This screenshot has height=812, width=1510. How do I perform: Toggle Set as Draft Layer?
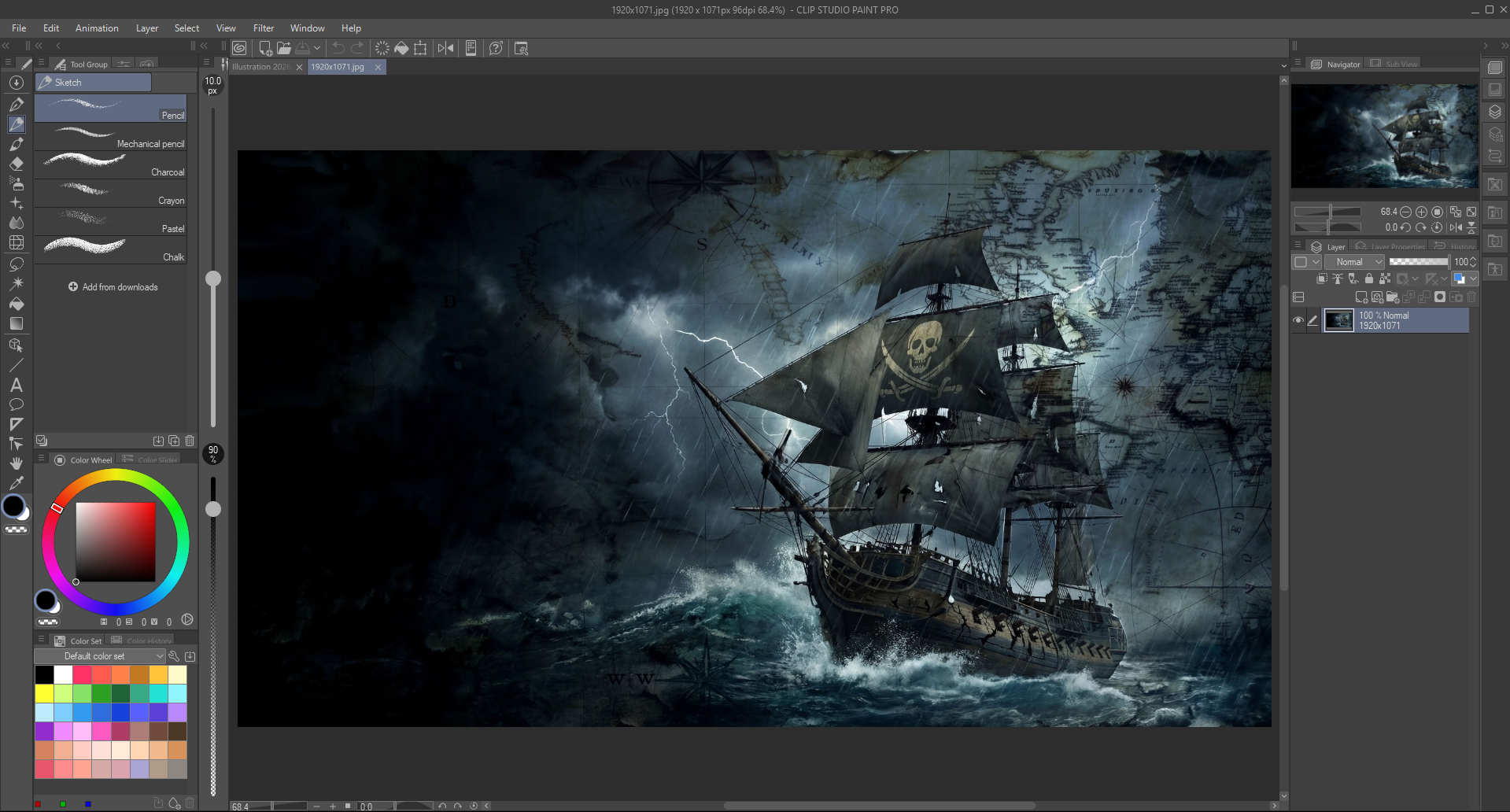(1353, 279)
